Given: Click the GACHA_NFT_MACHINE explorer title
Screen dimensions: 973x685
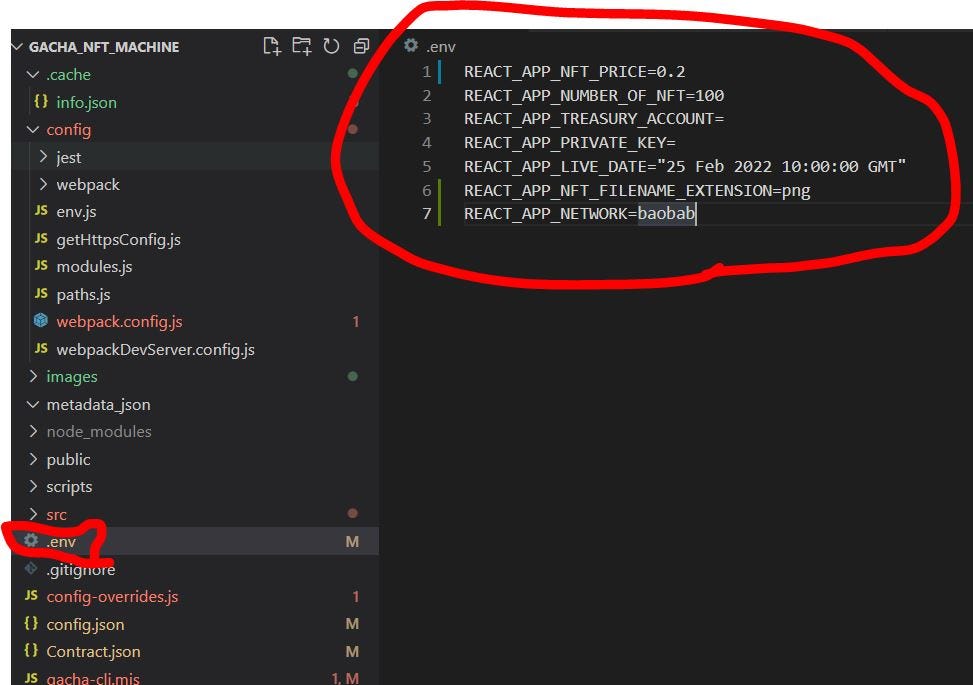Looking at the screenshot, I should (x=104, y=47).
